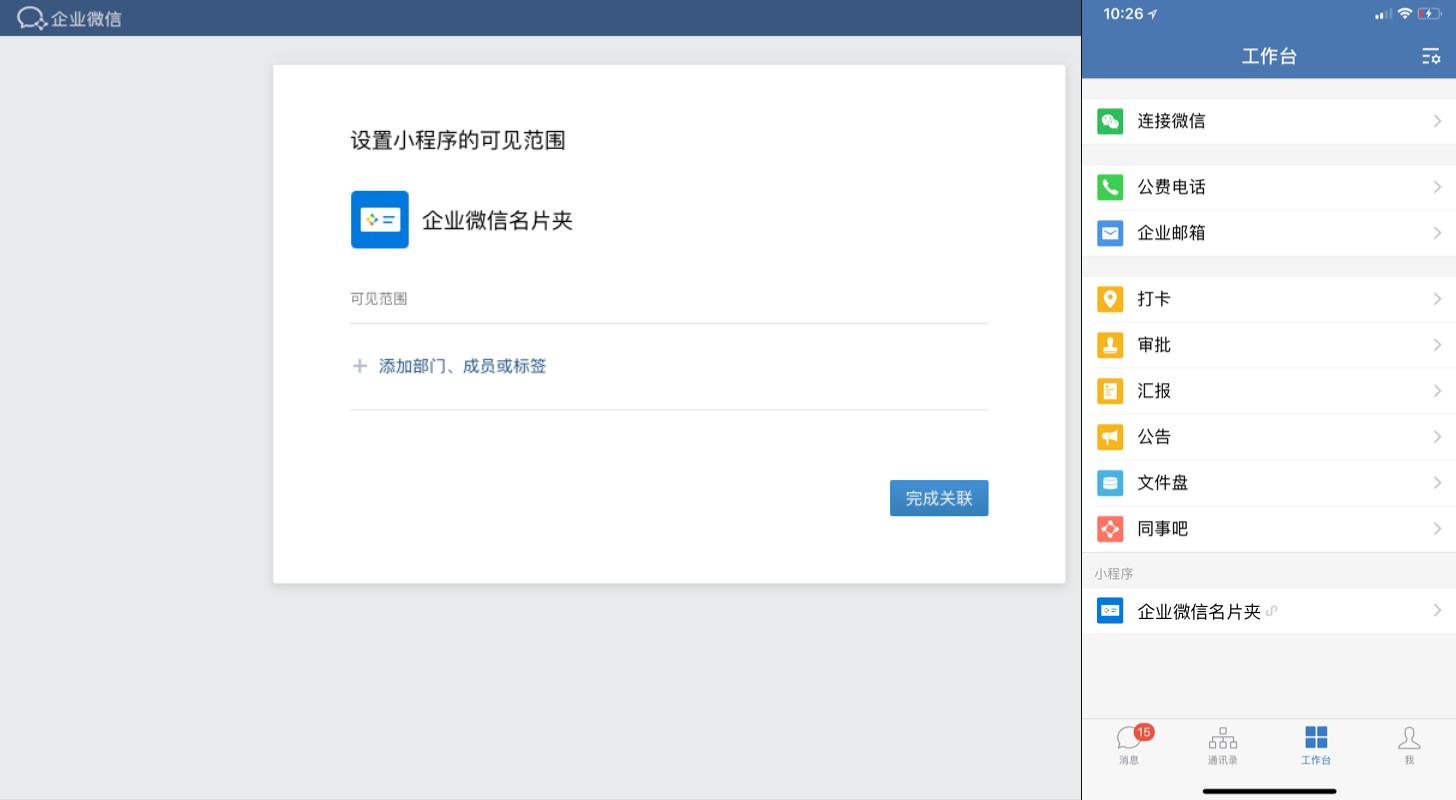Click the 审批 stamp icon
The image size is (1456, 800).
coord(1110,345)
